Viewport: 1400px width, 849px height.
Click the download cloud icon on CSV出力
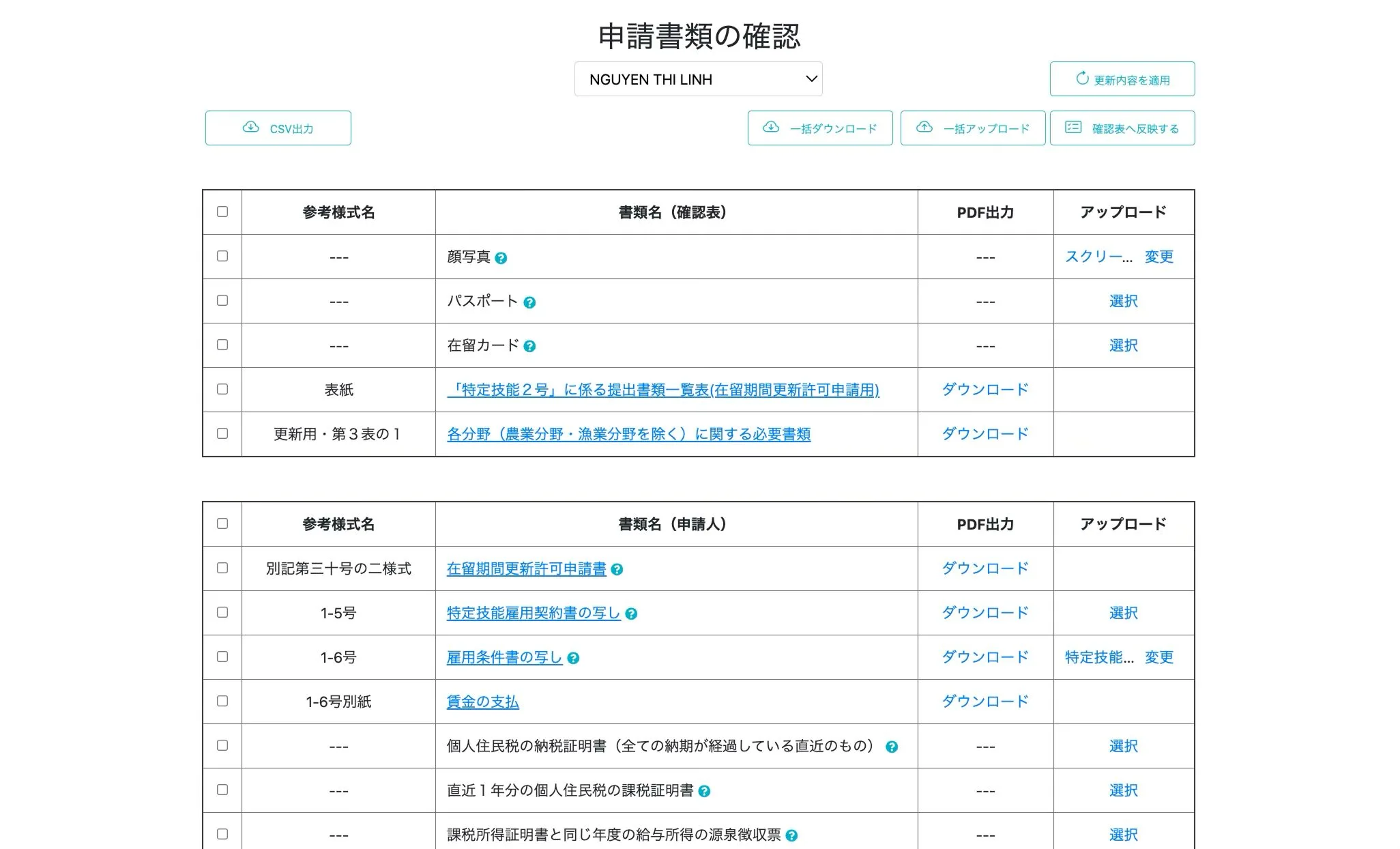(x=251, y=128)
